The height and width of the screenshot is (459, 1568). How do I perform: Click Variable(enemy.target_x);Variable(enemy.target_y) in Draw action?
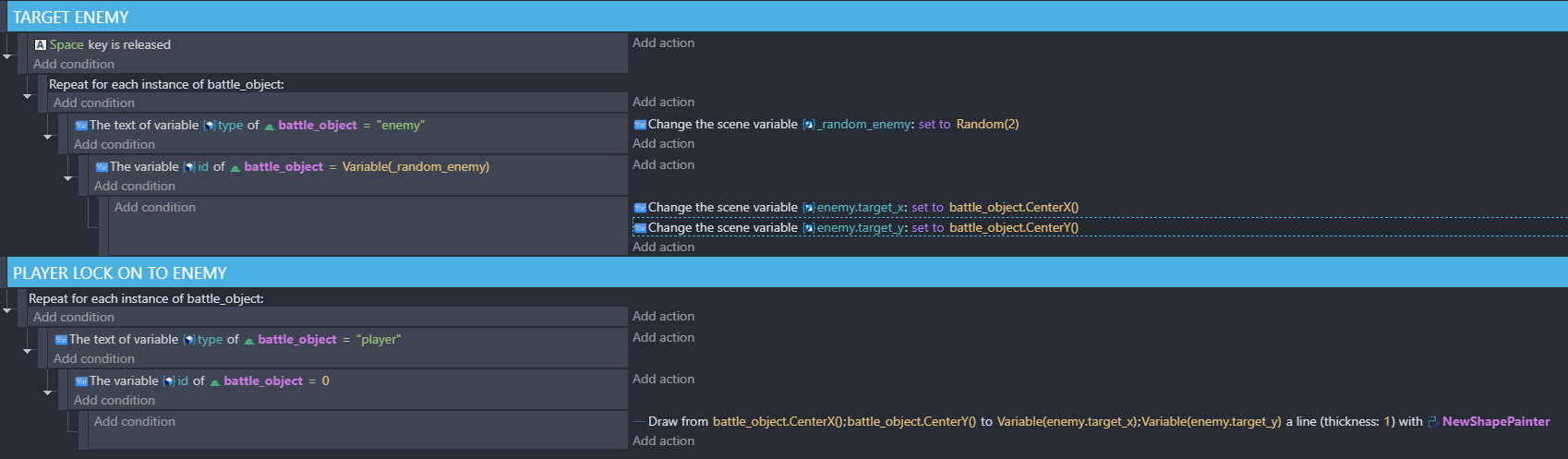tap(1140, 421)
